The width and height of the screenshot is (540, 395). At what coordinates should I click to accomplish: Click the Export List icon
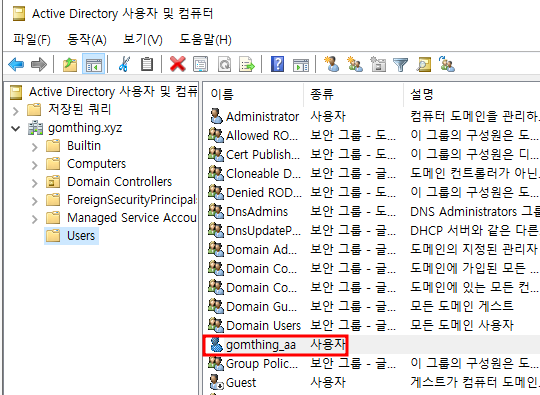(x=247, y=64)
